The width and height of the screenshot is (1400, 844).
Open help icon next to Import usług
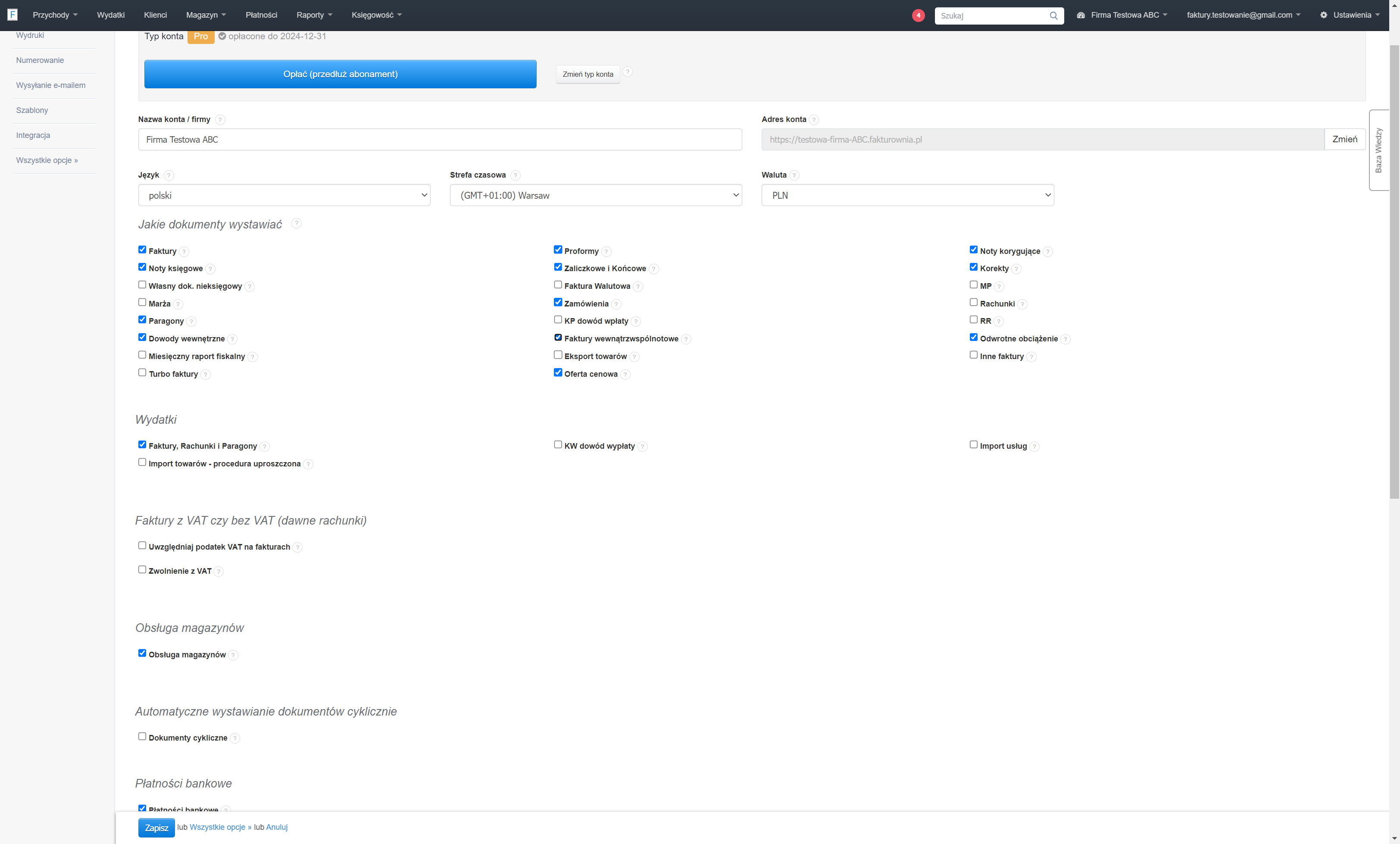click(x=1034, y=446)
